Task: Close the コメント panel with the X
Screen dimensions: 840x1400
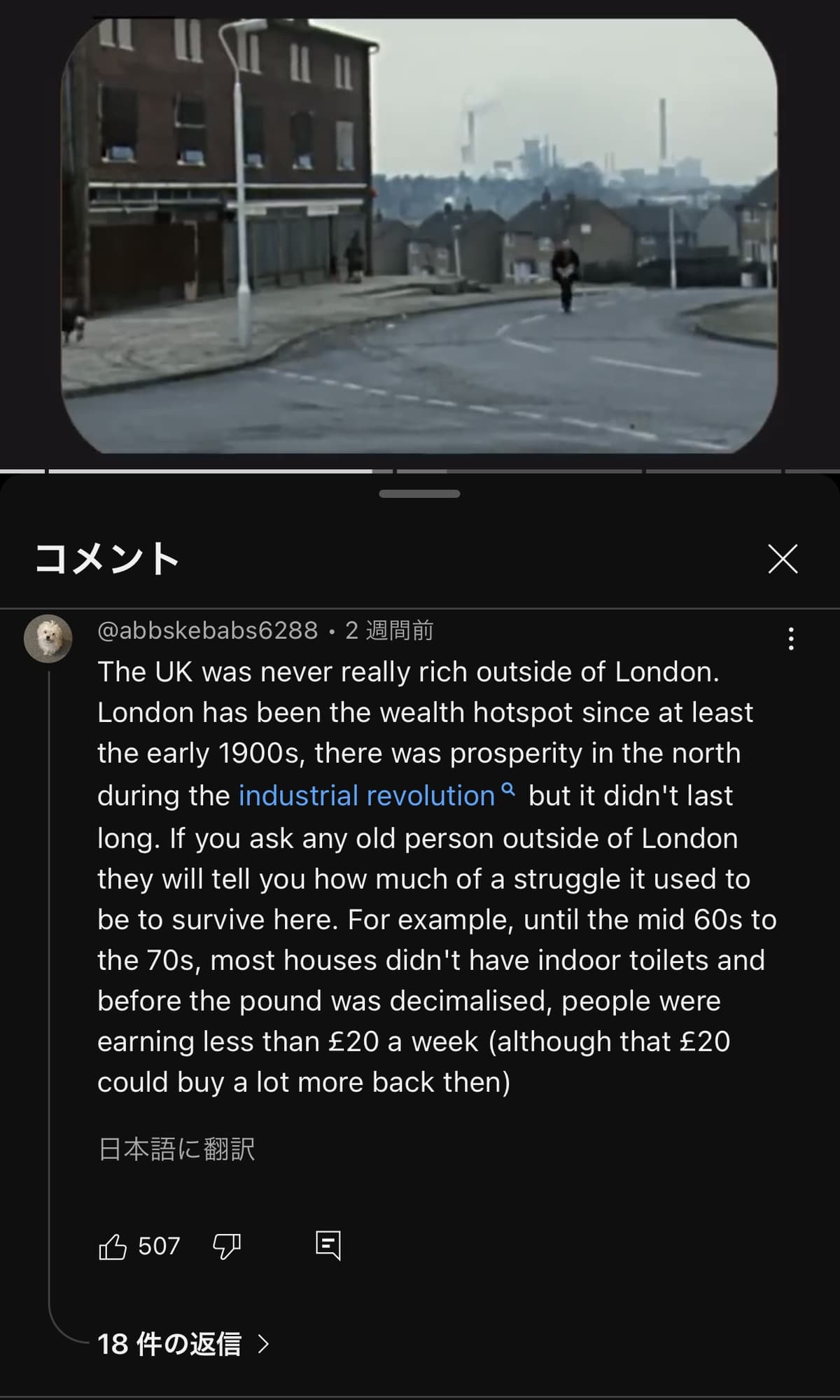Action: (x=783, y=559)
